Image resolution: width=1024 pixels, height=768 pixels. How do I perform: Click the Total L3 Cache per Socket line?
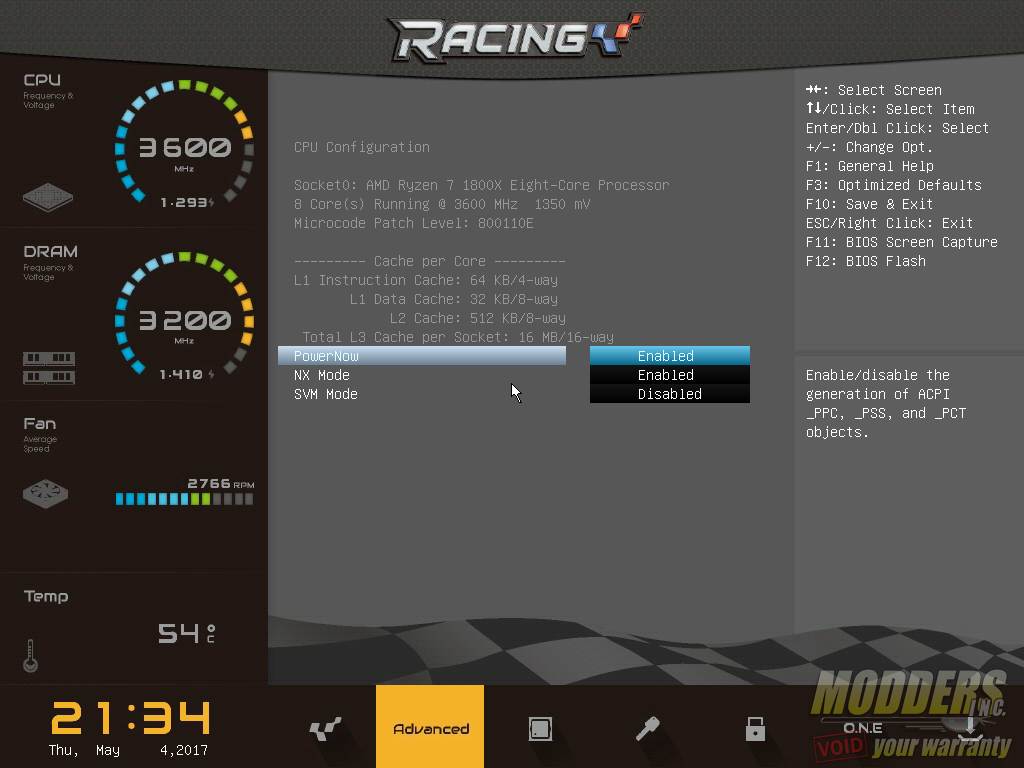coord(458,337)
